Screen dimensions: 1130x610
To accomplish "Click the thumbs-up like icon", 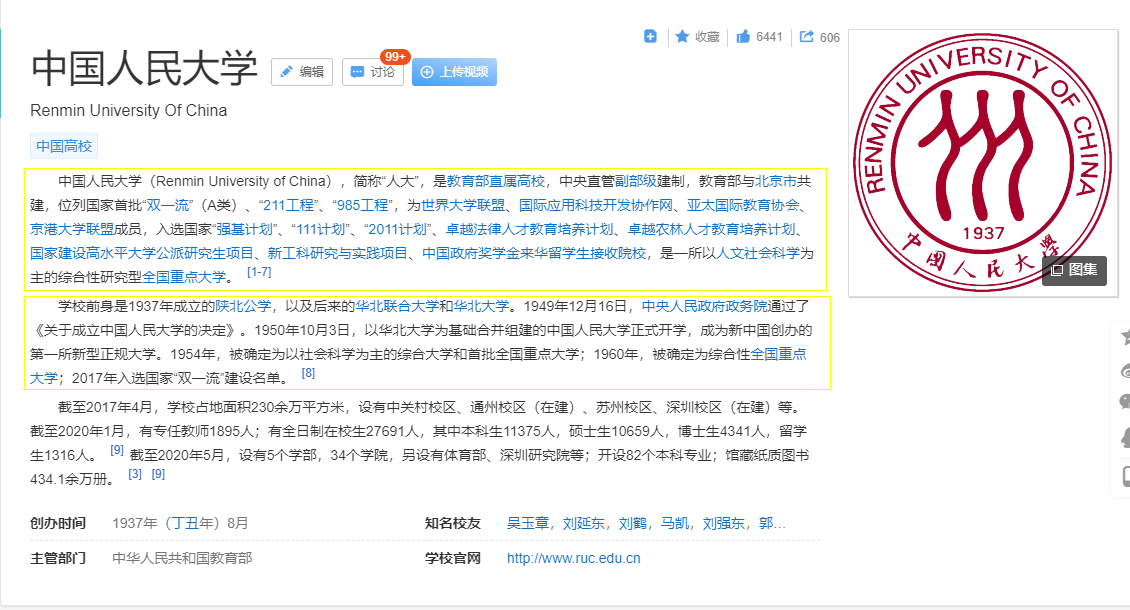I will click(743, 37).
